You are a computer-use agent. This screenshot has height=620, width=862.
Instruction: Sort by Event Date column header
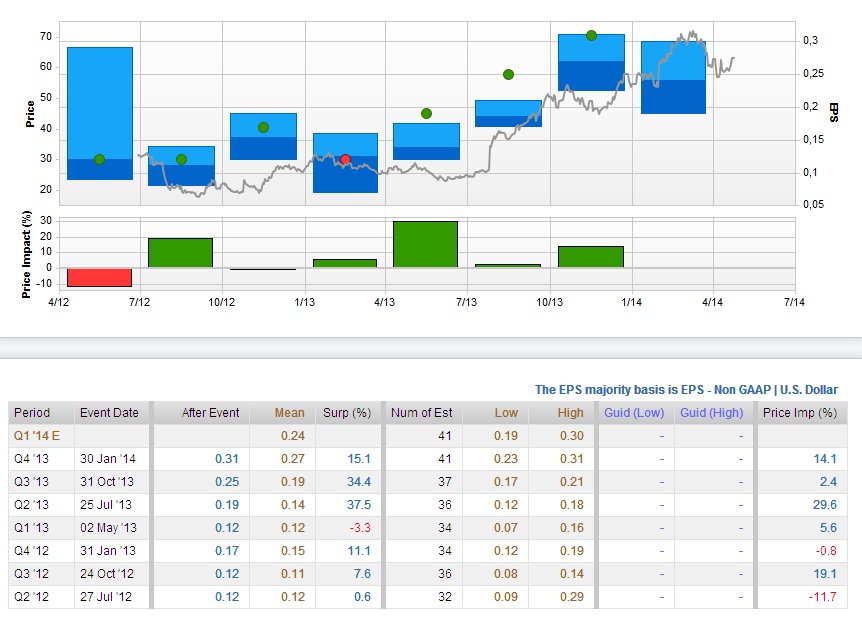pyautogui.click(x=109, y=413)
